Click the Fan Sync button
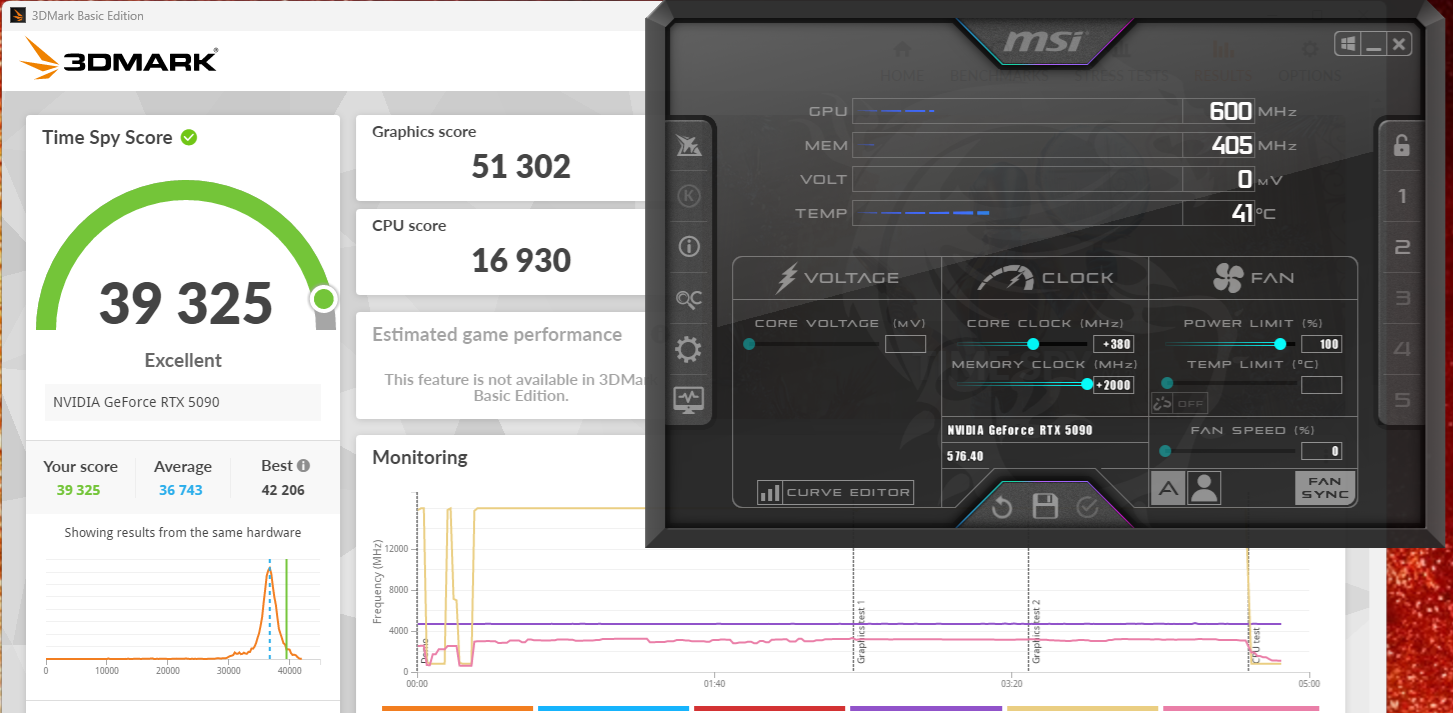 click(x=1325, y=488)
